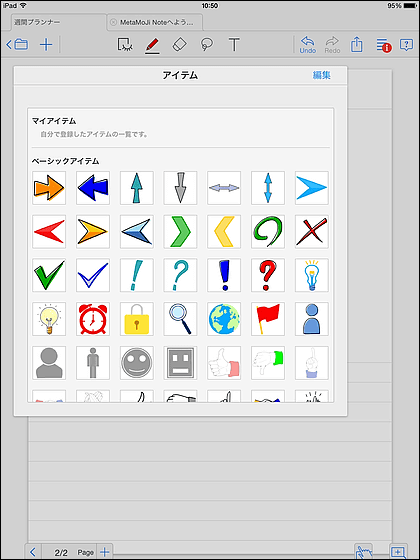Click the Redo button
Viewport: 420px width, 560px height.
(x=332, y=45)
